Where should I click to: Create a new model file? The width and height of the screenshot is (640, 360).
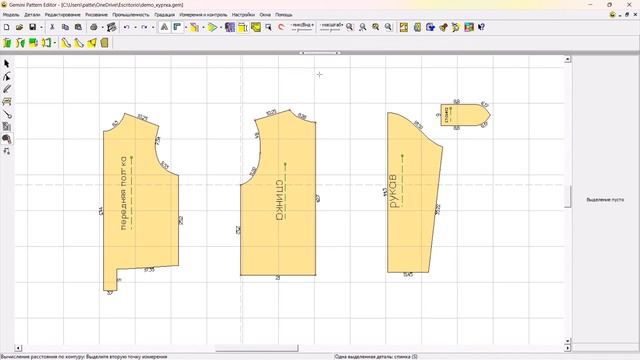click(x=7, y=27)
